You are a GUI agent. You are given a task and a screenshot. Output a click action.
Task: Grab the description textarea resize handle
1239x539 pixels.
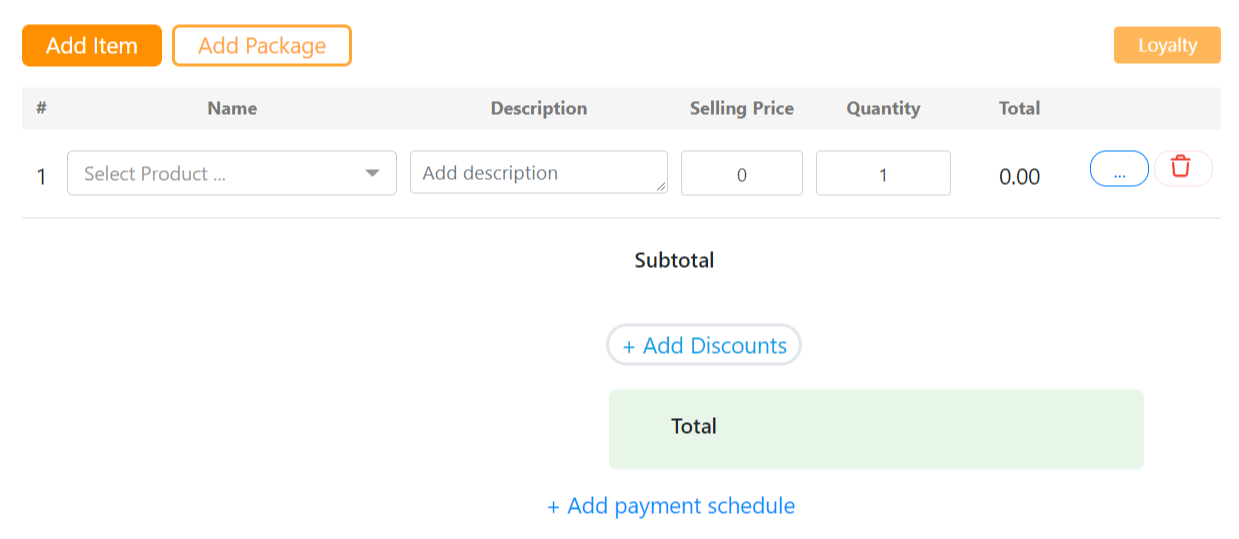(x=661, y=186)
